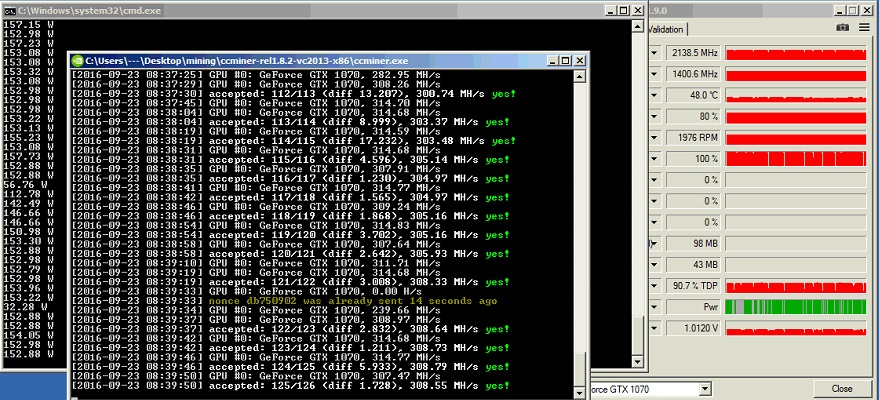879x400 pixels.
Task: Open dropdown beside the 1.0120 V sensor
Action: (x=654, y=328)
